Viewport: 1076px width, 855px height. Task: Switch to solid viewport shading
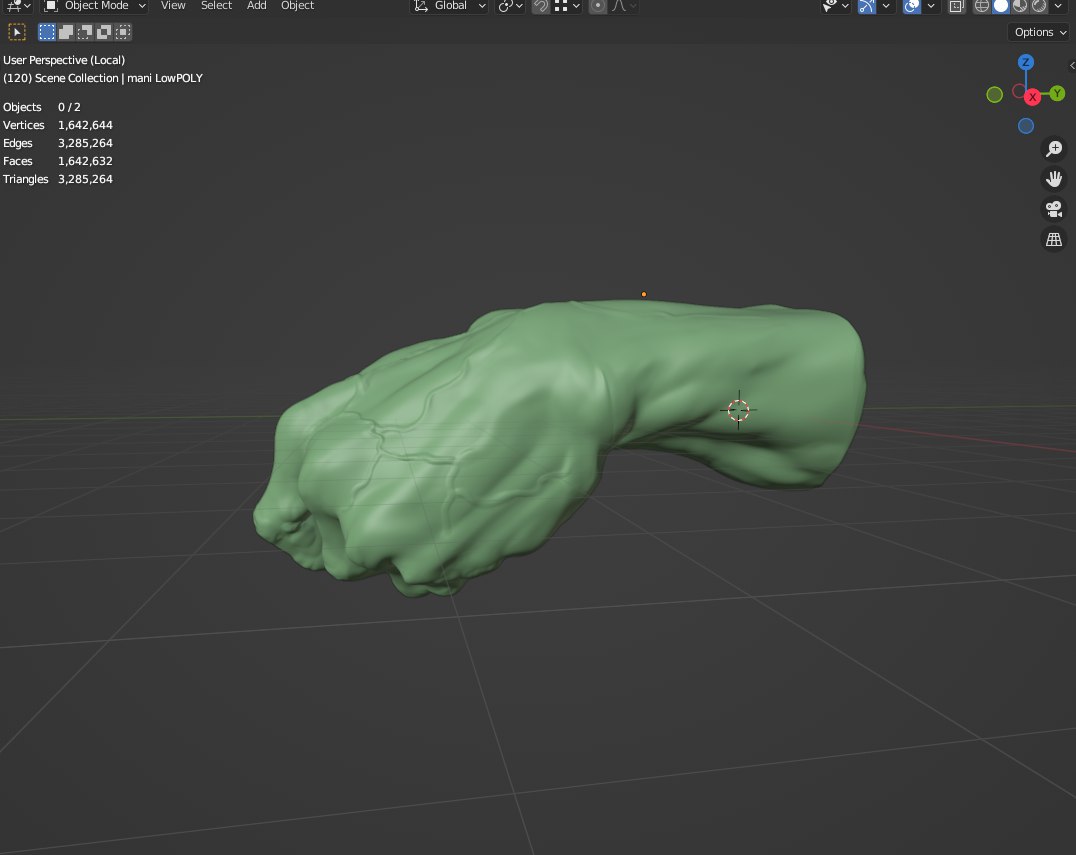(1001, 5)
